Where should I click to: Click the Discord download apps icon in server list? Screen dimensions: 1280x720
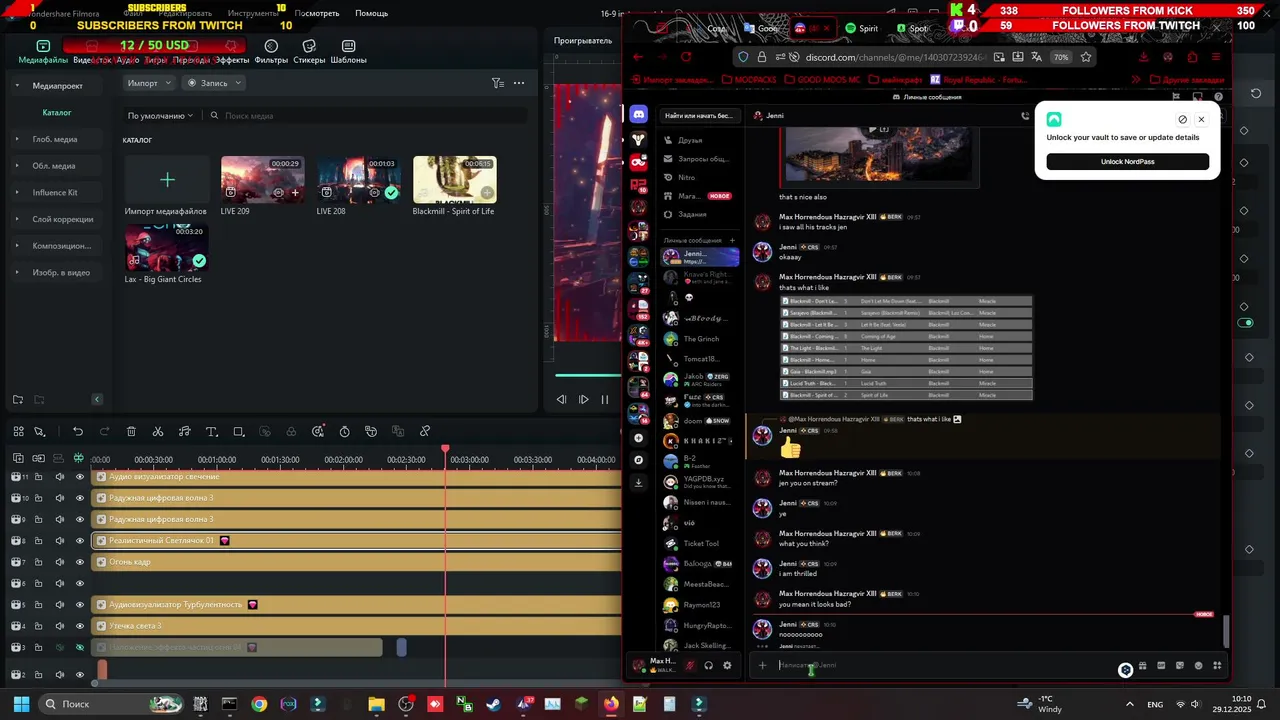[639, 482]
